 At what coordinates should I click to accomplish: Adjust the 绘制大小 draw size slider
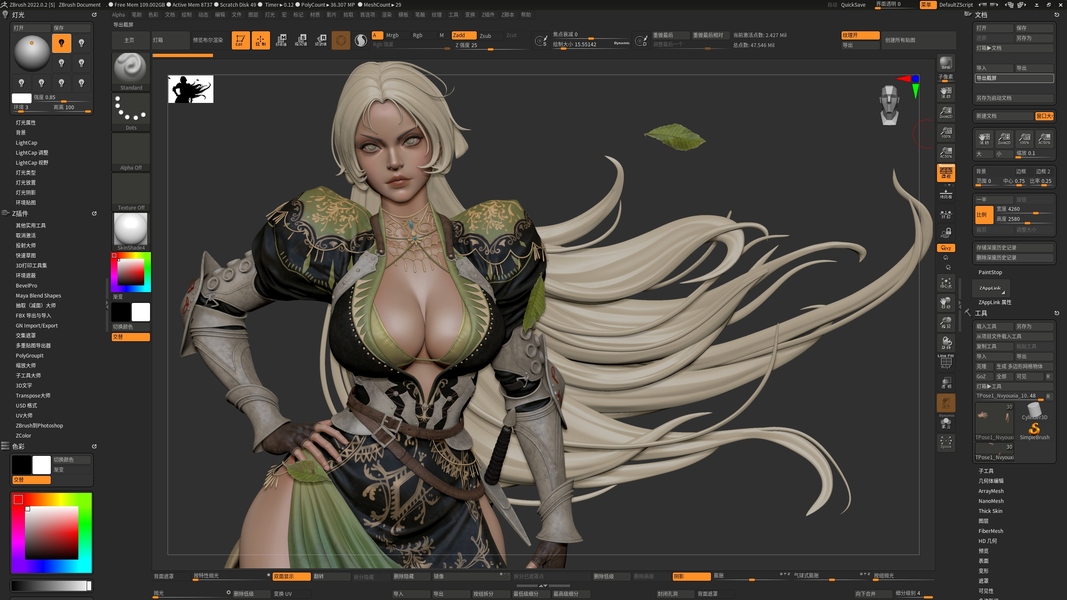[x=591, y=44]
